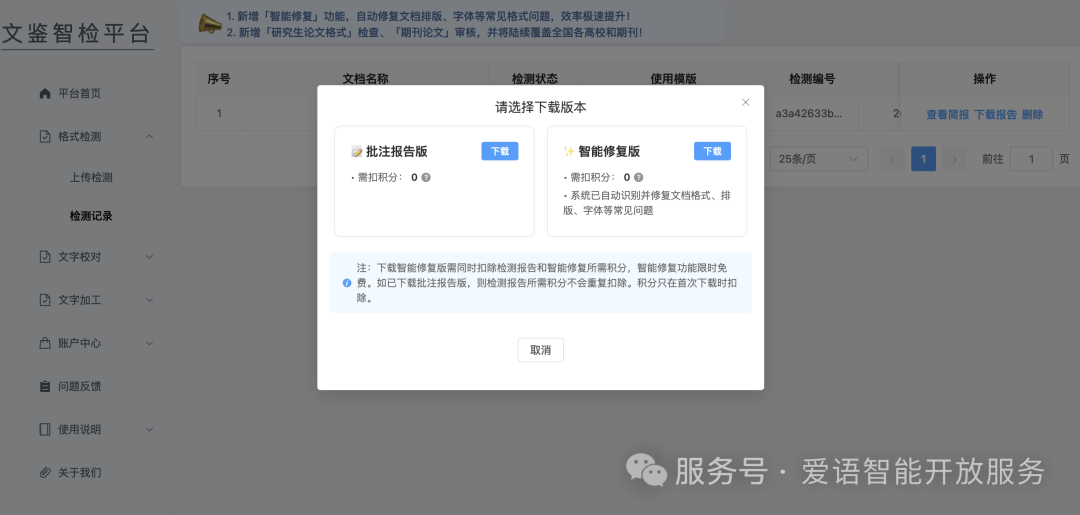Download the 智能修复版 version
The height and width of the screenshot is (515, 1080).
click(712, 151)
